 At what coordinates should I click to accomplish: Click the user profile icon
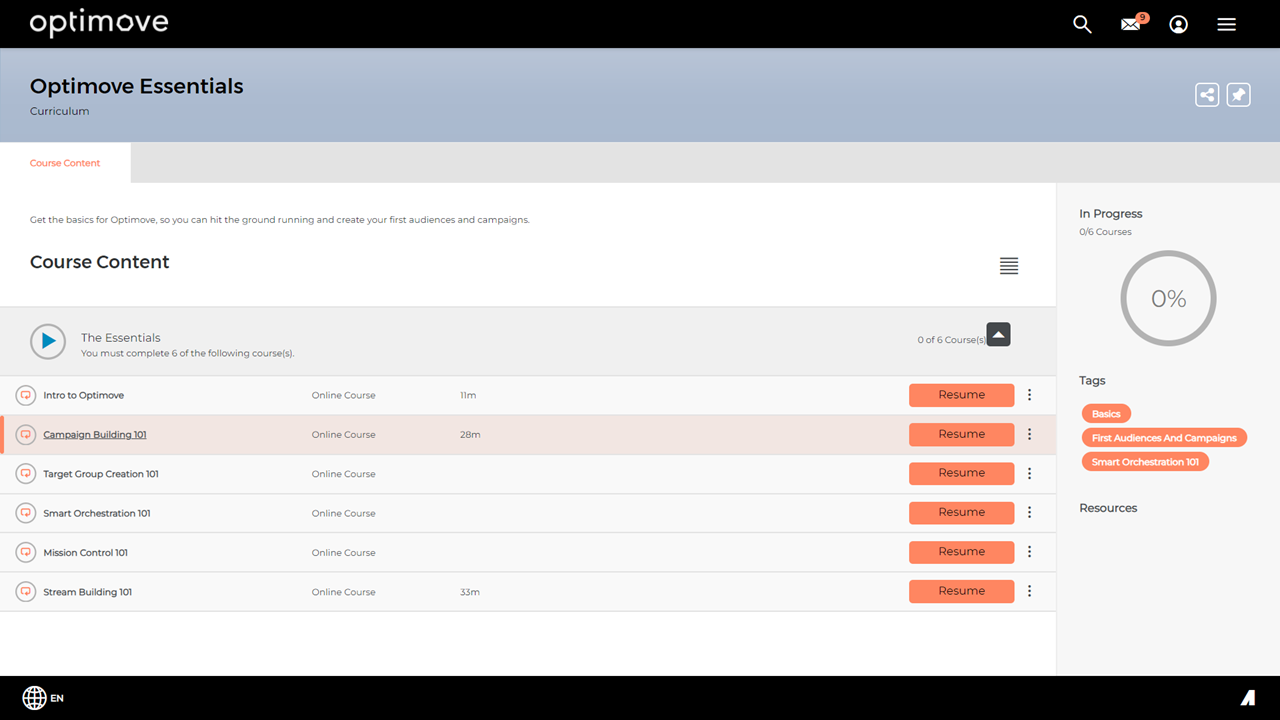click(x=1179, y=24)
